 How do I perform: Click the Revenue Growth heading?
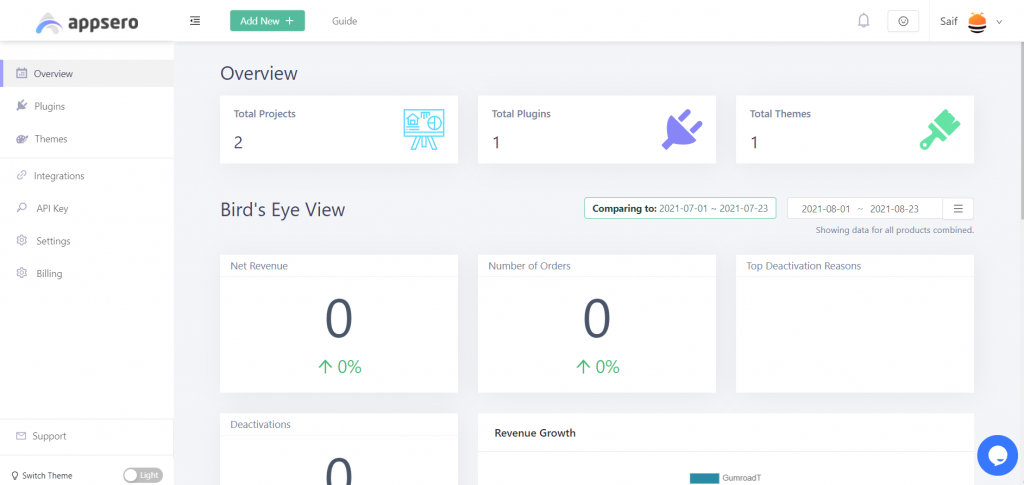coord(535,433)
